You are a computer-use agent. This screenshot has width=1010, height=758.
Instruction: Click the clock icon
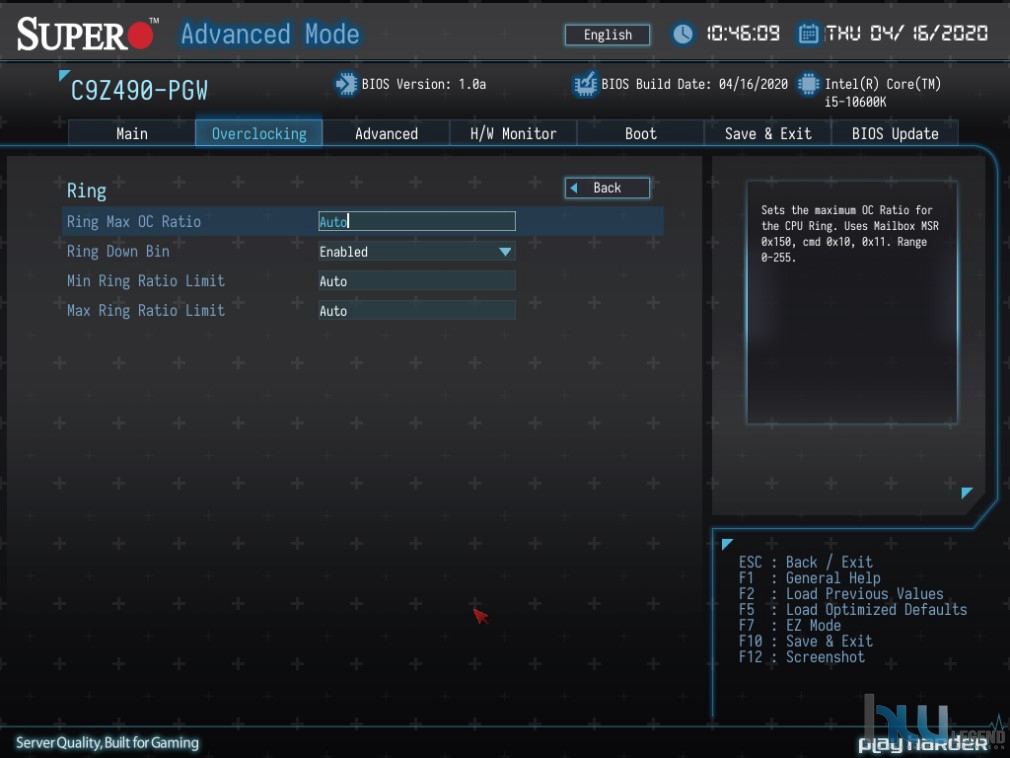[x=683, y=33]
